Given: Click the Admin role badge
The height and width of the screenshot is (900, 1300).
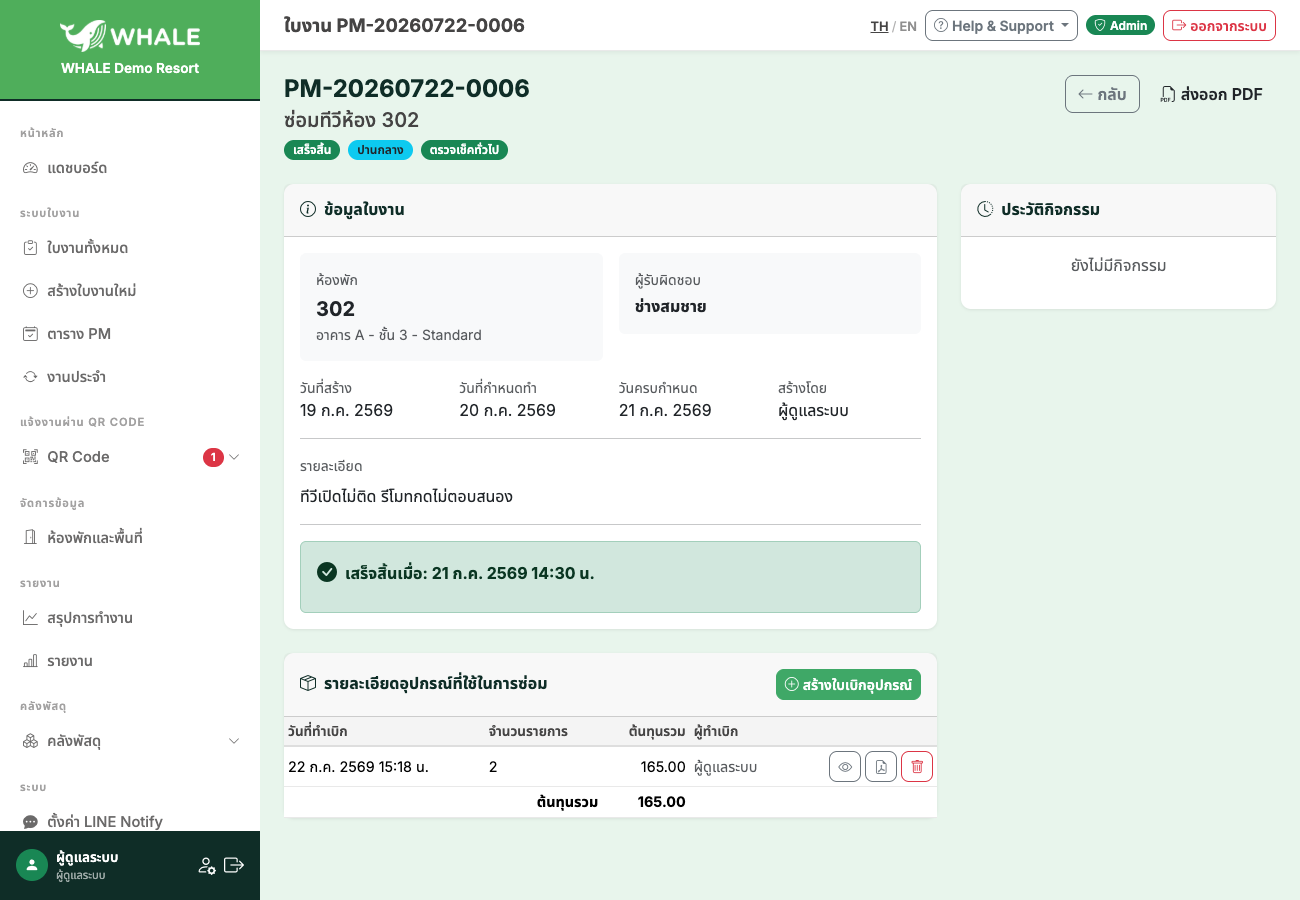Looking at the screenshot, I should [x=1120, y=25].
